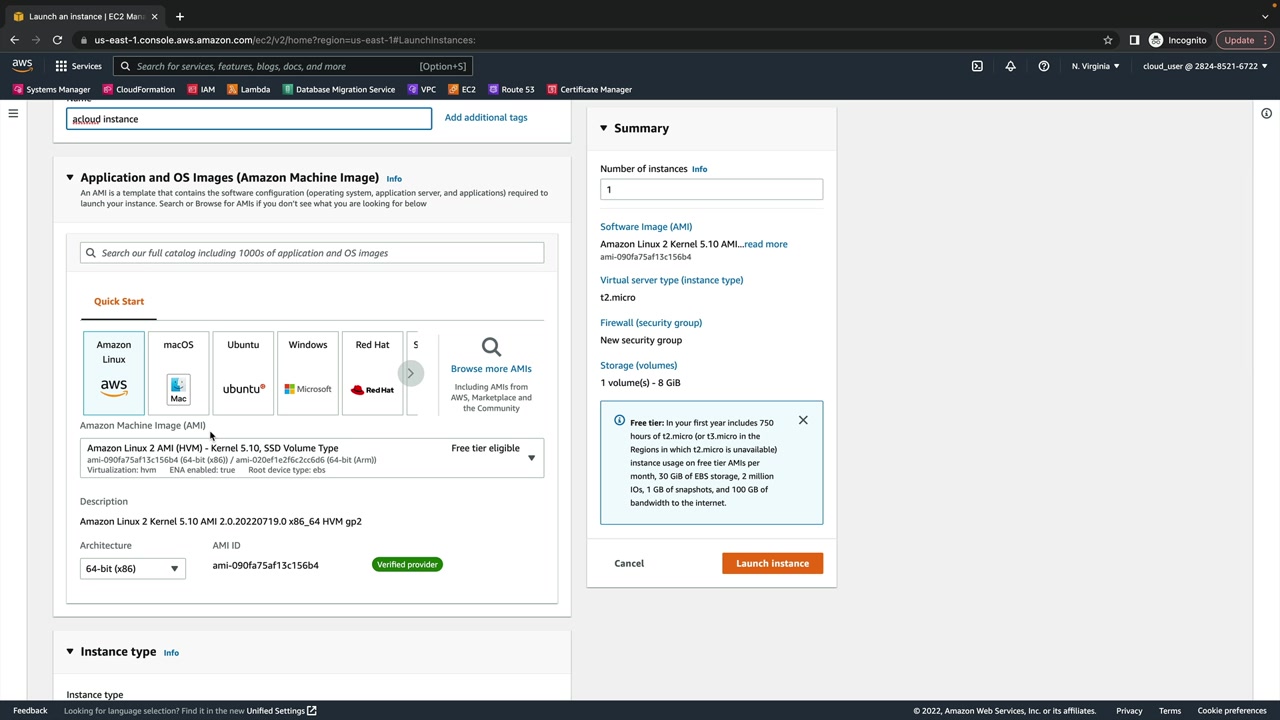The height and width of the screenshot is (720, 1280).
Task: Open Route 53 service shortcut
Action: (511, 89)
